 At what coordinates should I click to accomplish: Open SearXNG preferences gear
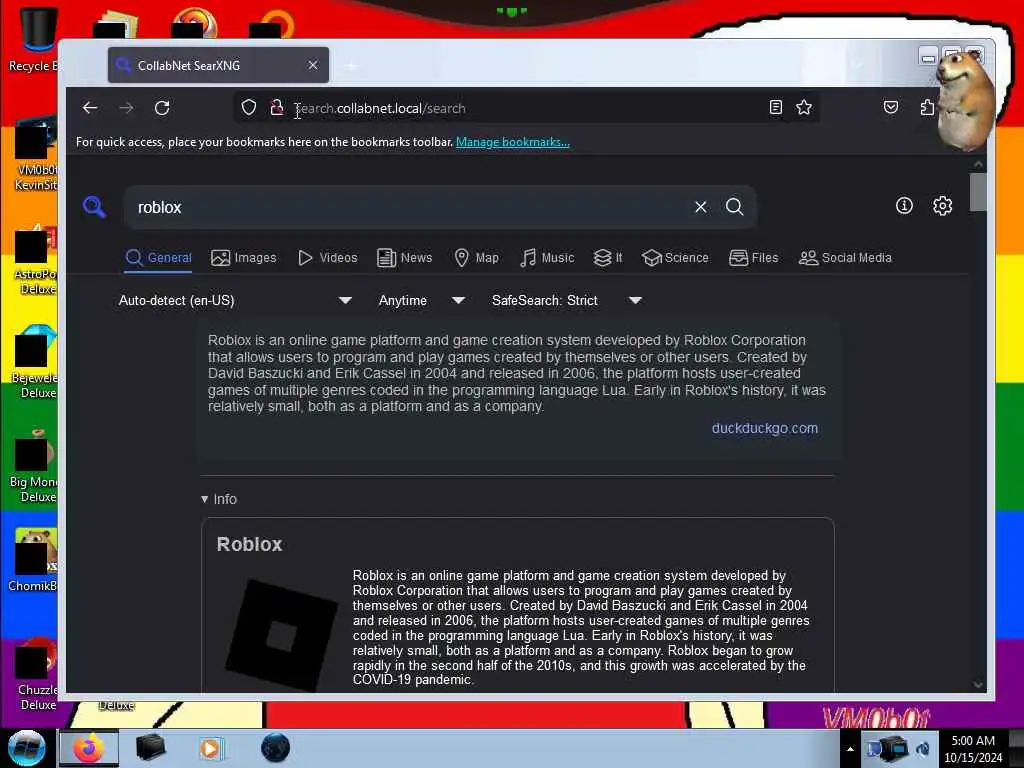tap(942, 206)
